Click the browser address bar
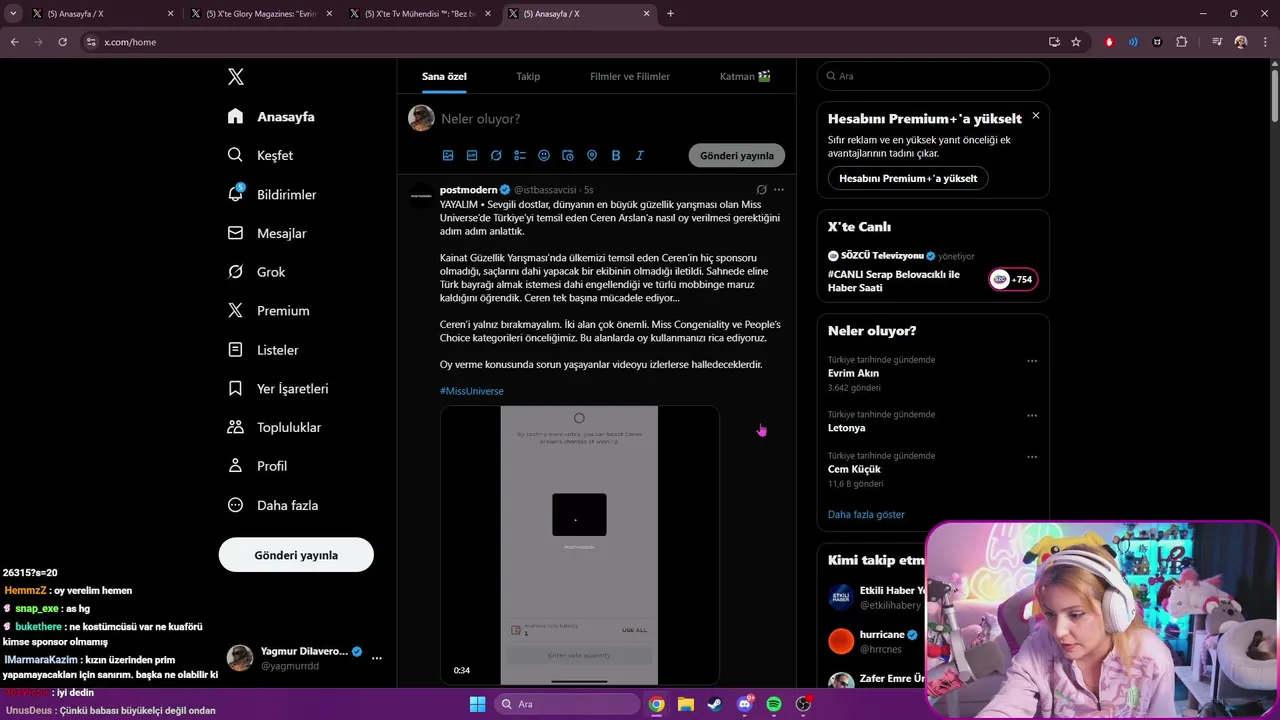 560,42
